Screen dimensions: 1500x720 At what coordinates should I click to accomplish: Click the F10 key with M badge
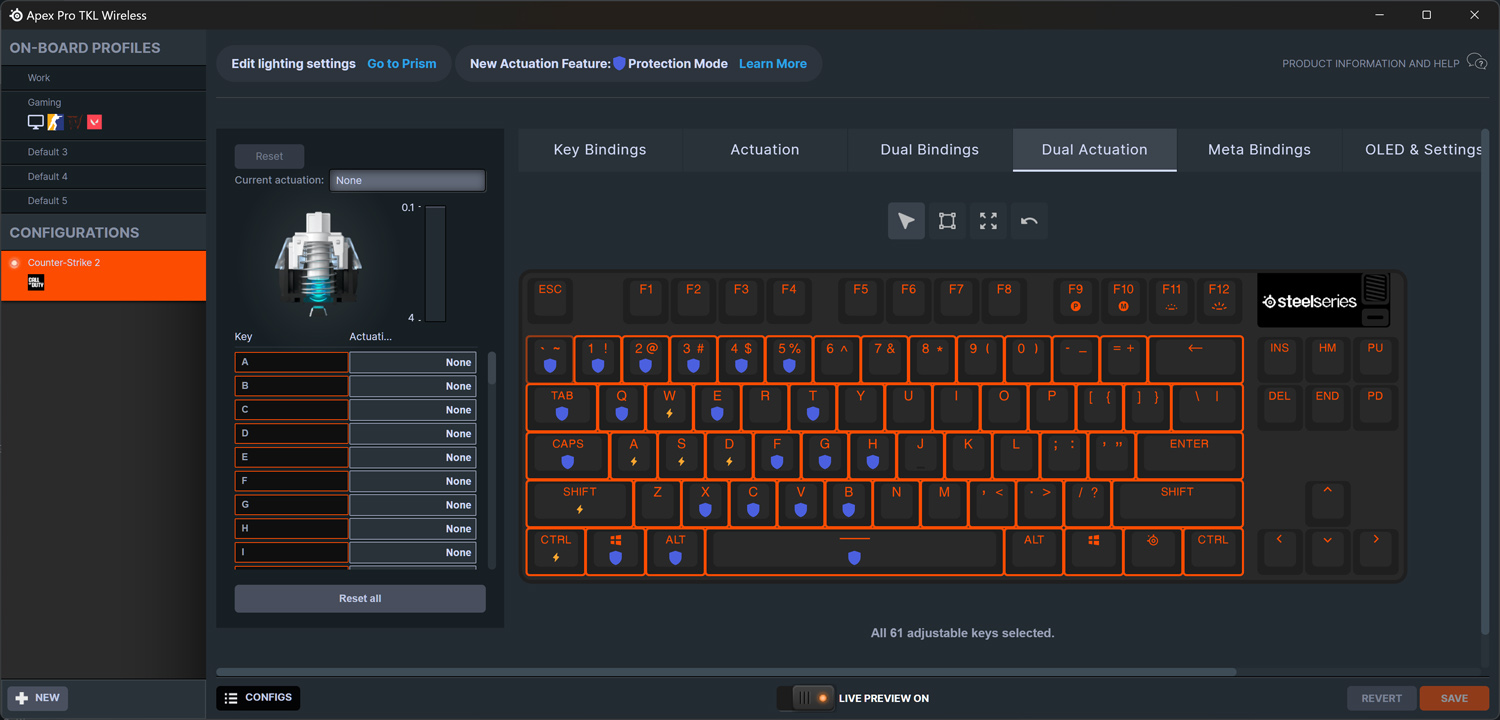[x=1123, y=299]
